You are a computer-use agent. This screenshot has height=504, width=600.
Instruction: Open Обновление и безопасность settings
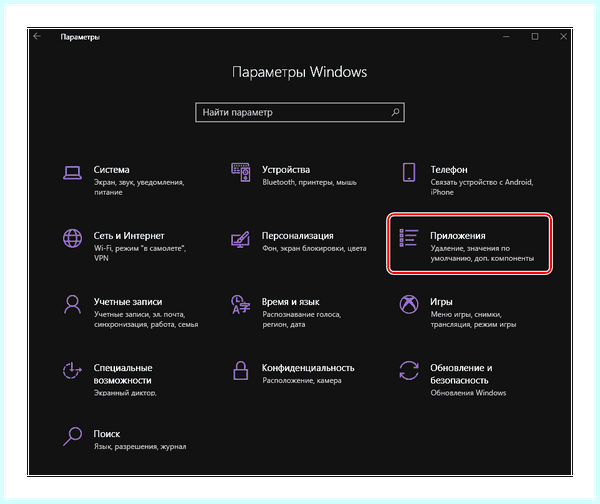point(470,379)
